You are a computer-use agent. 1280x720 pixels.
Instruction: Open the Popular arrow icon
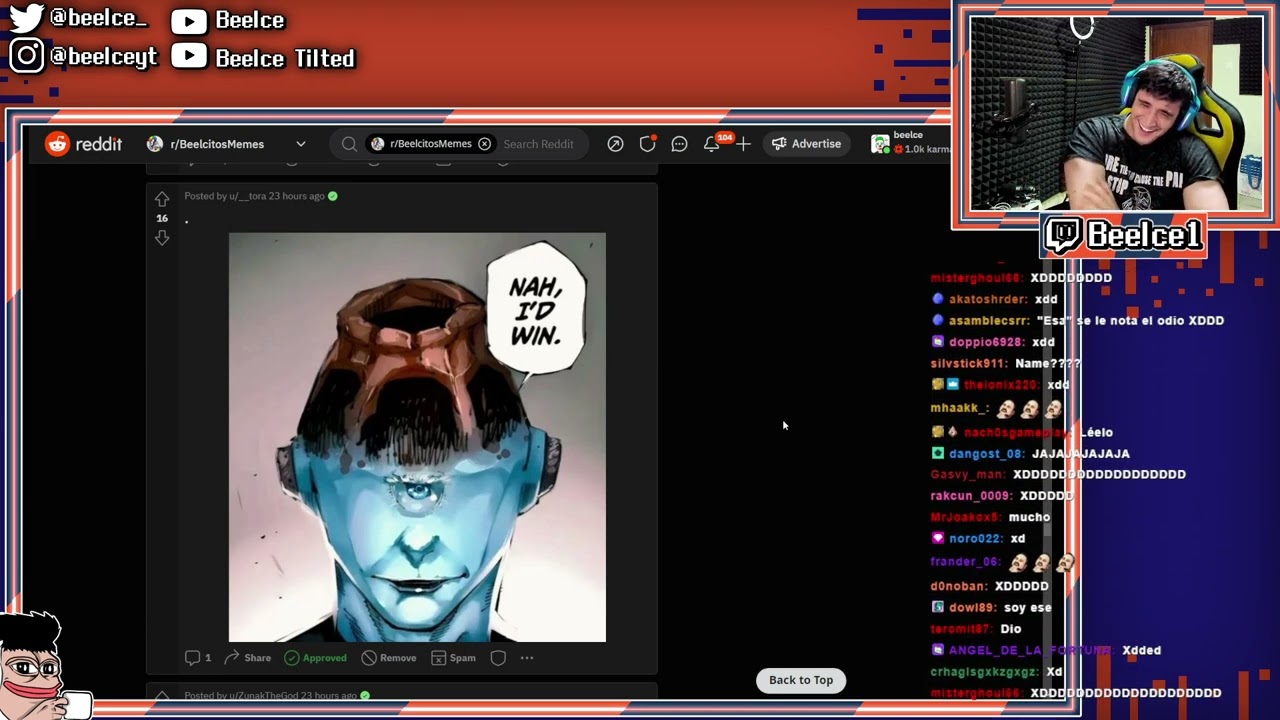coord(615,144)
